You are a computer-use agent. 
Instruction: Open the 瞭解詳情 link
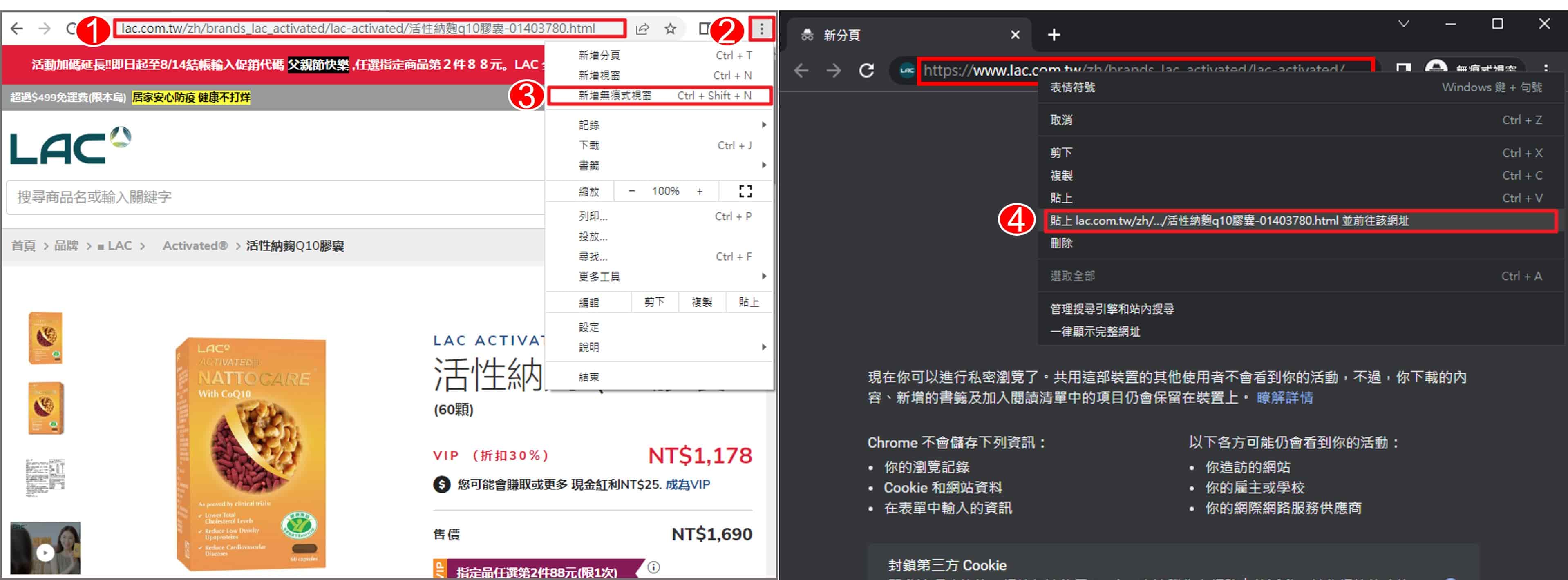pos(1284,397)
